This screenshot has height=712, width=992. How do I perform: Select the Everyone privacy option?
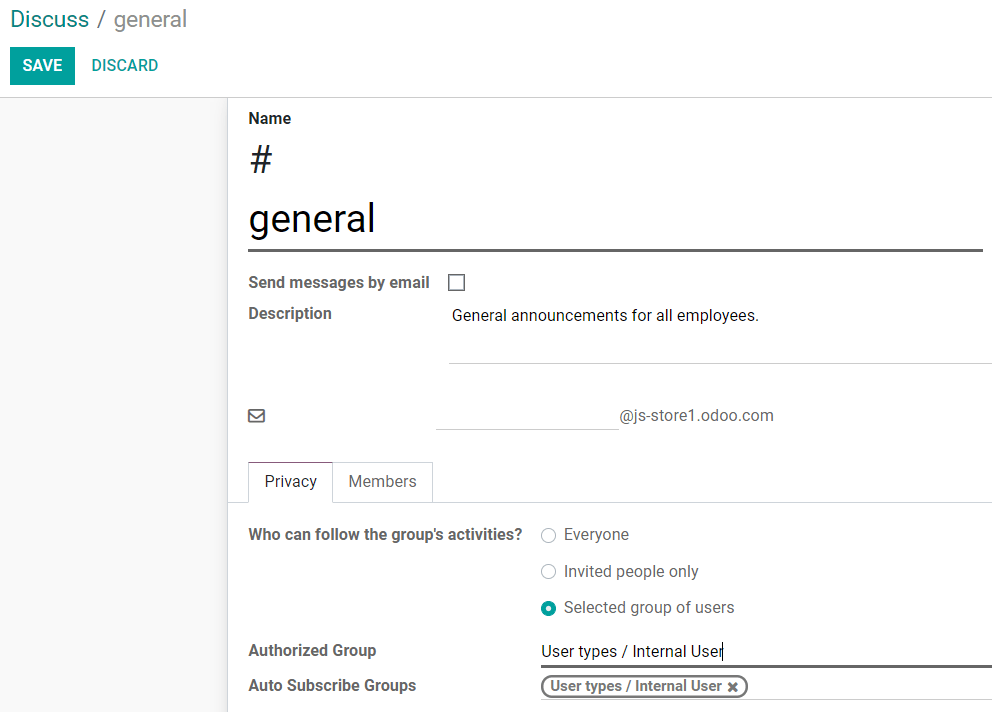[x=548, y=535]
